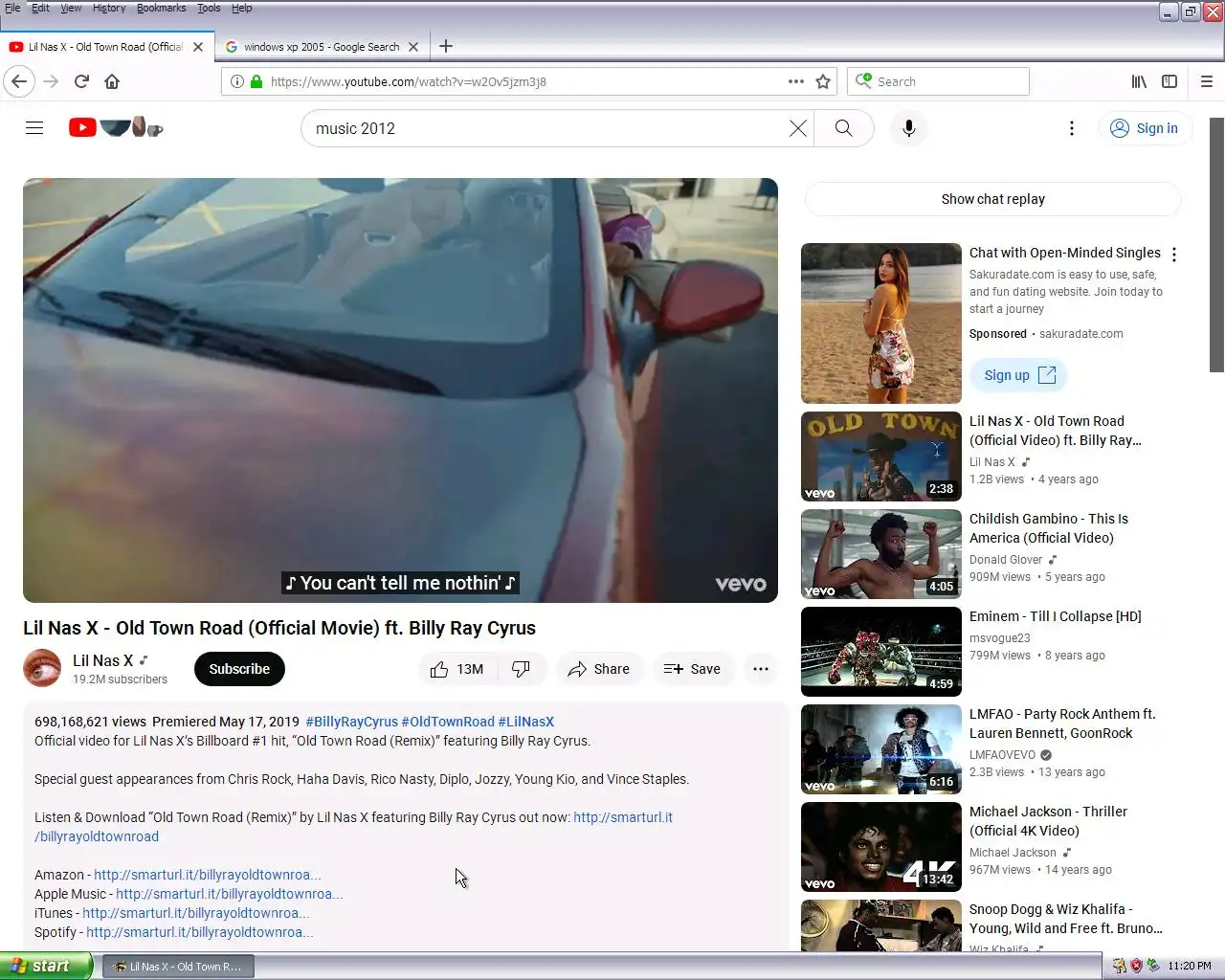Search with your voice microphone button
This screenshot has width=1225, height=980.
(x=909, y=128)
